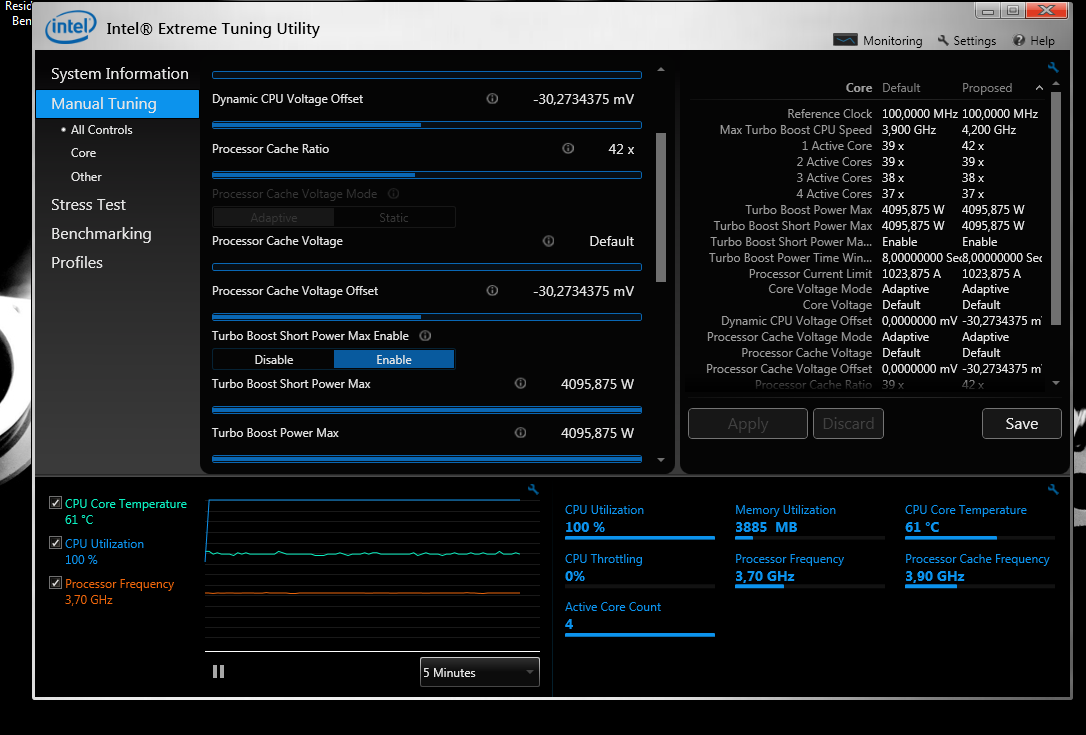
Task: Click info icon next to Processor Cache Voltage Mode
Action: [x=393, y=193]
